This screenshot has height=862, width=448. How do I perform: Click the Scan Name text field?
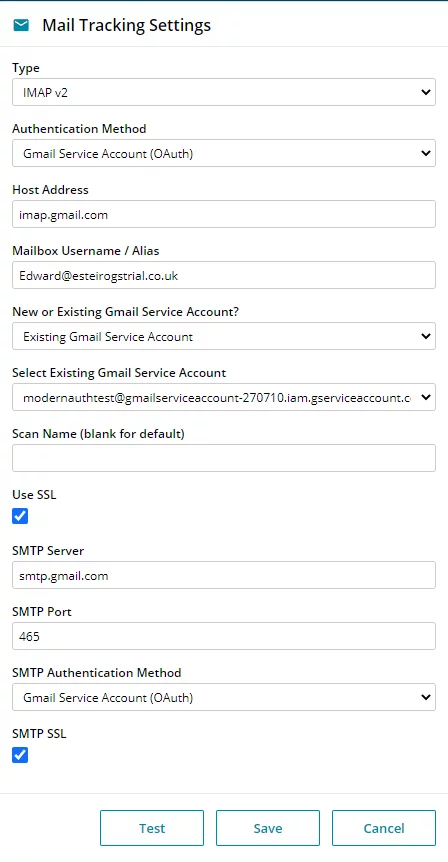(x=224, y=458)
